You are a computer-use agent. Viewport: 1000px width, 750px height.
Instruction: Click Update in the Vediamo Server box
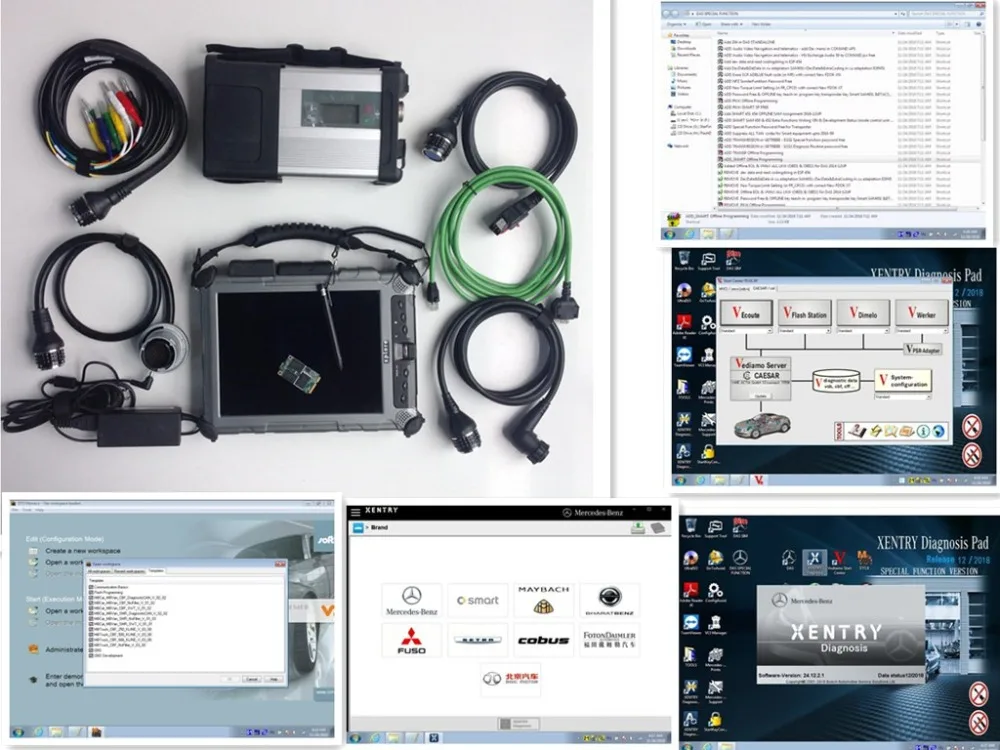[x=760, y=396]
